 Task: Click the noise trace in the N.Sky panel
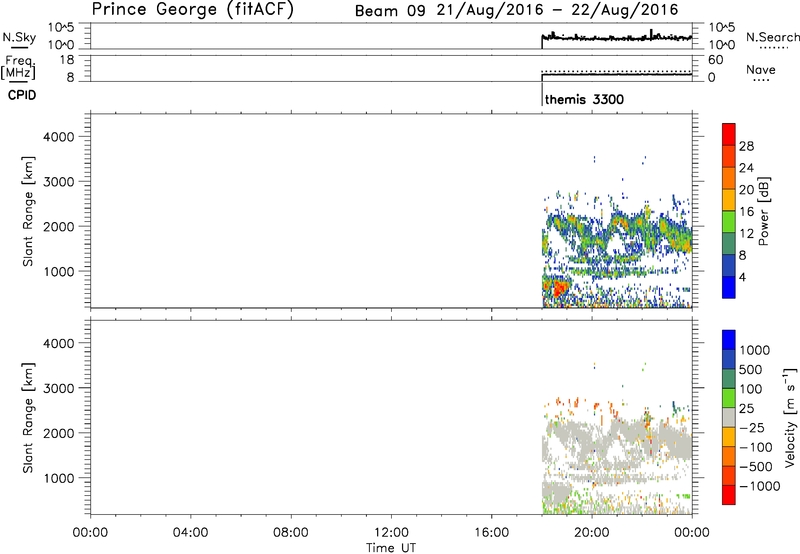coord(616,37)
